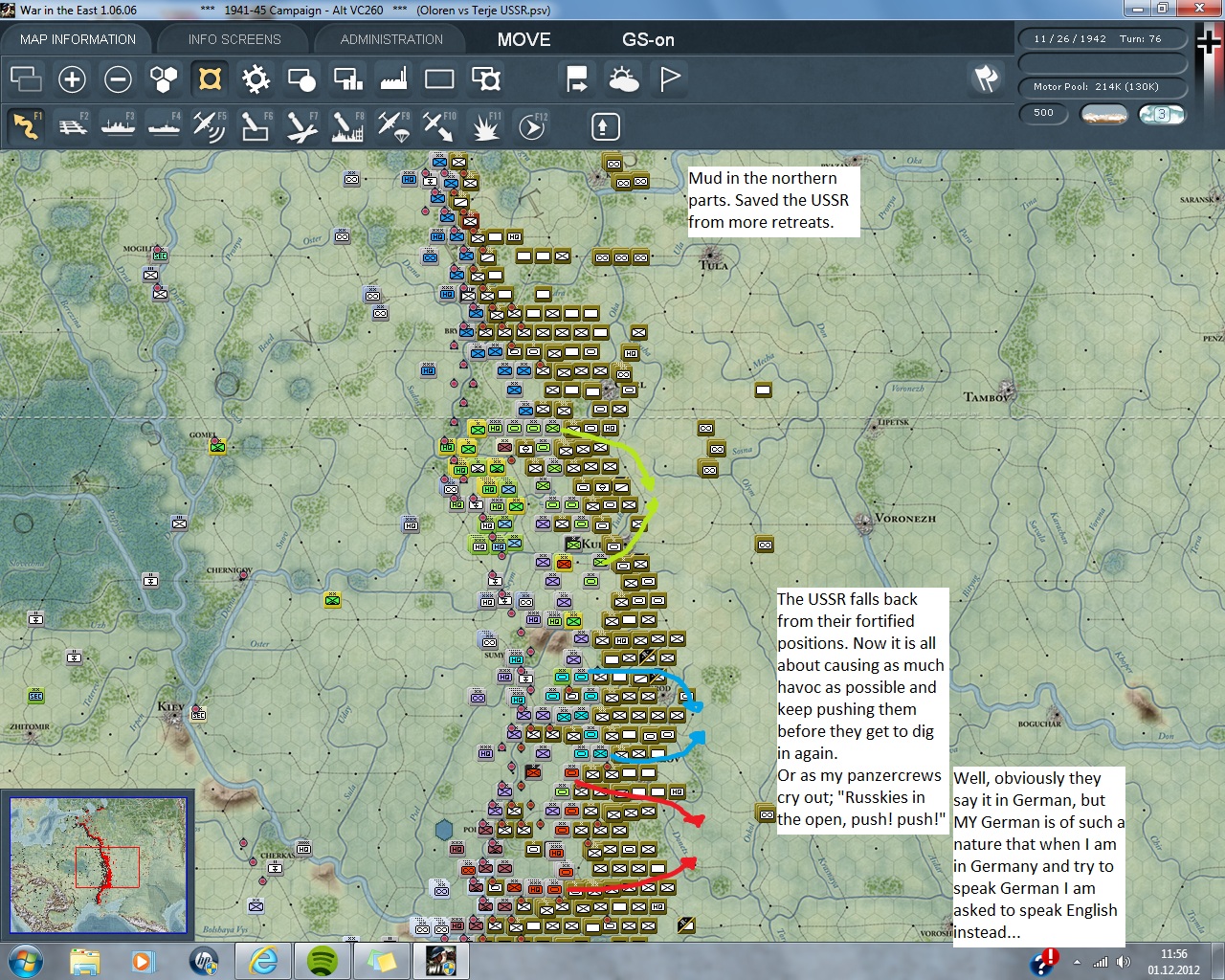Click the War in the East taskbar button
Screen dimensions: 1225x980
(x=440, y=960)
